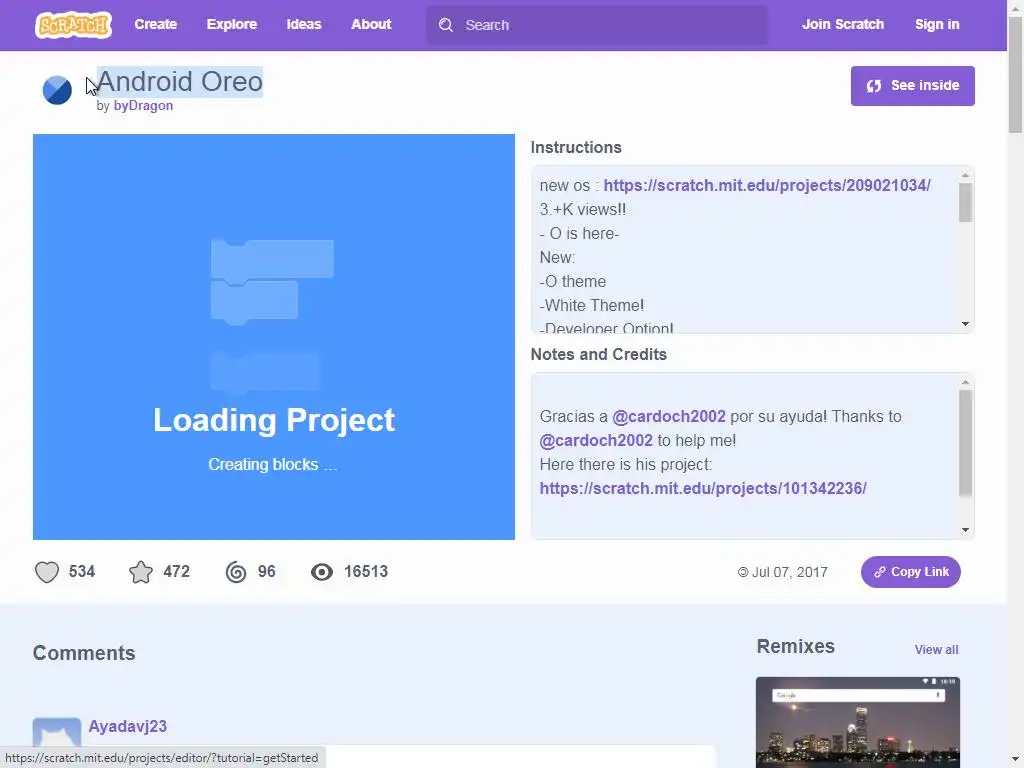
Task: Click the search magnifier icon
Action: click(446, 25)
